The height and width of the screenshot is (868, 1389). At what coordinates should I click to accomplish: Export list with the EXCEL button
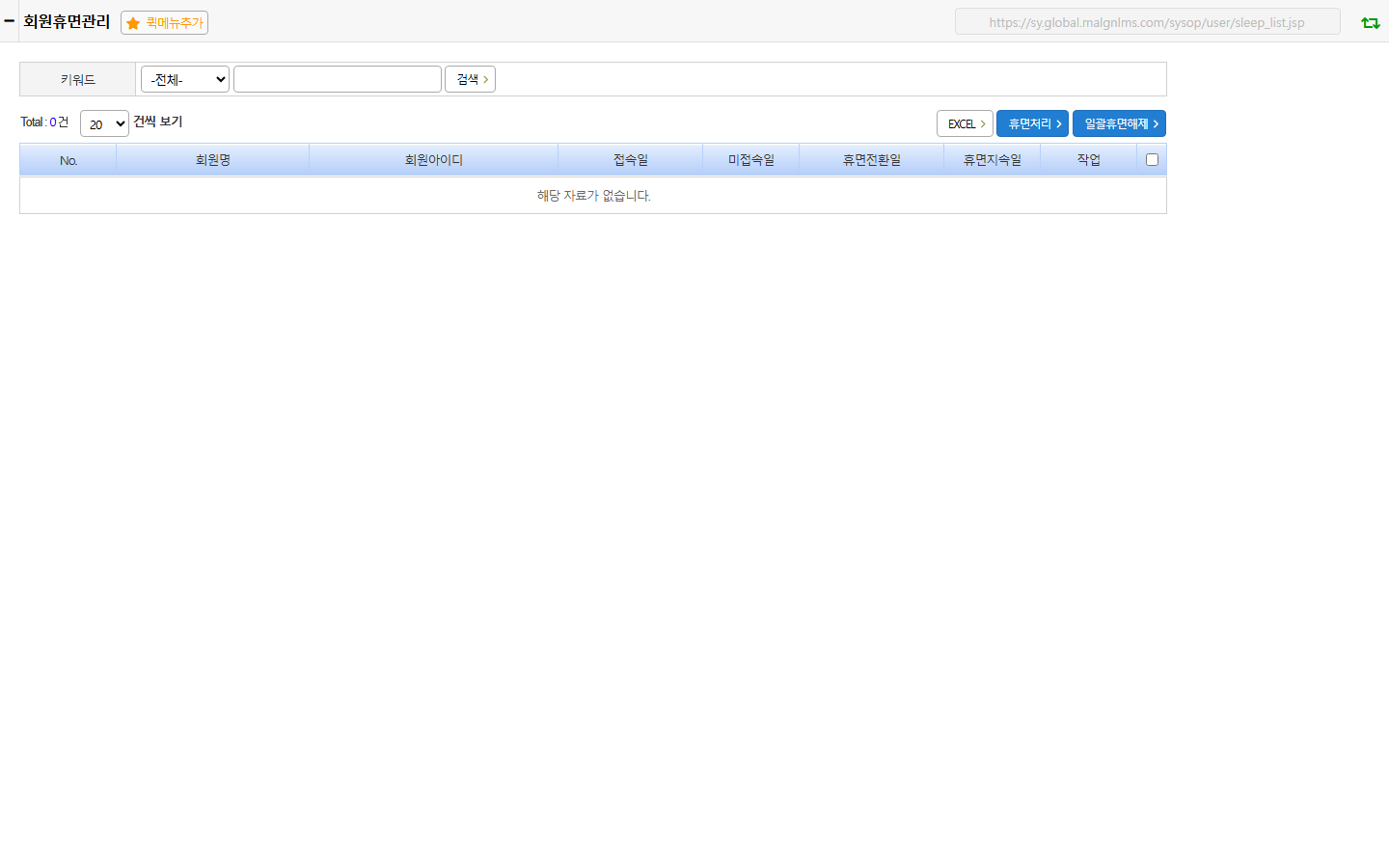click(x=965, y=123)
